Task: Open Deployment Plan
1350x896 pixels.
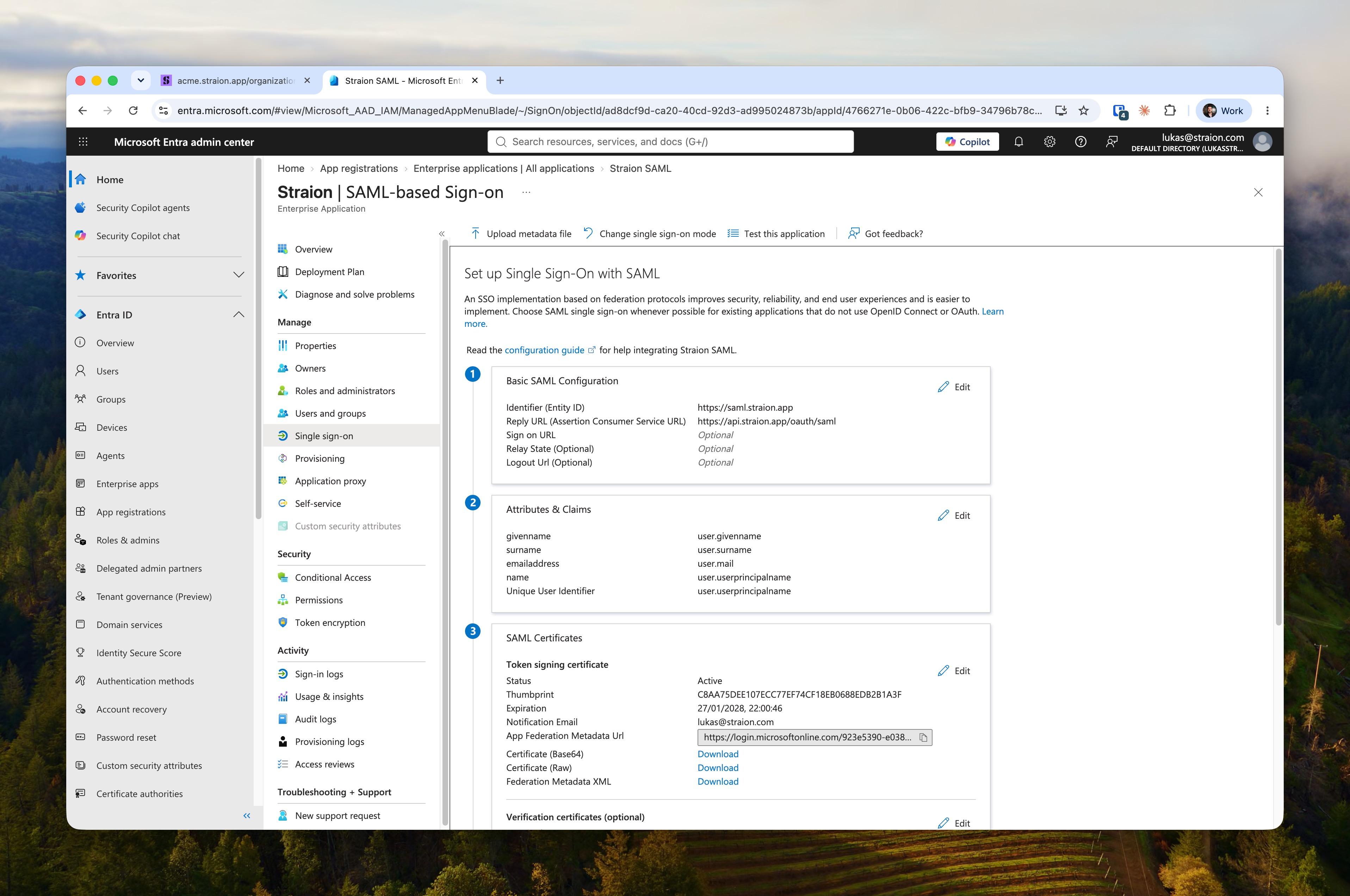Action: click(x=330, y=272)
